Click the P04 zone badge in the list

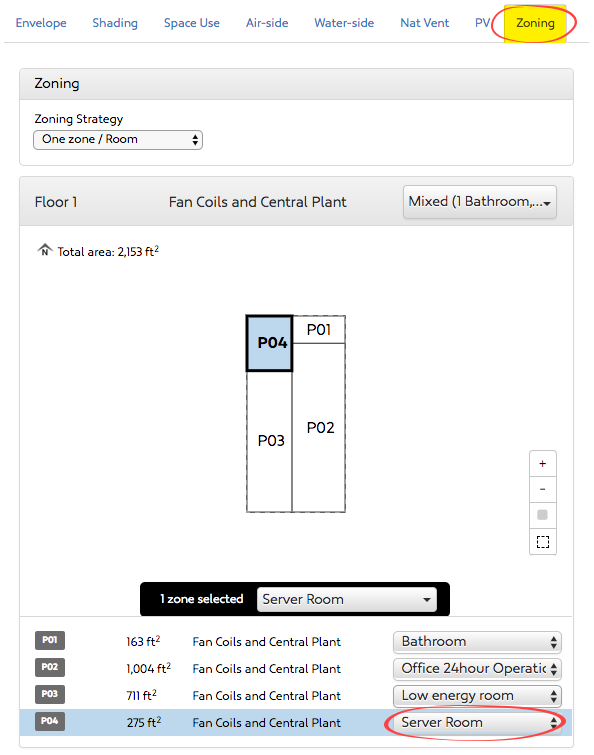point(50,721)
